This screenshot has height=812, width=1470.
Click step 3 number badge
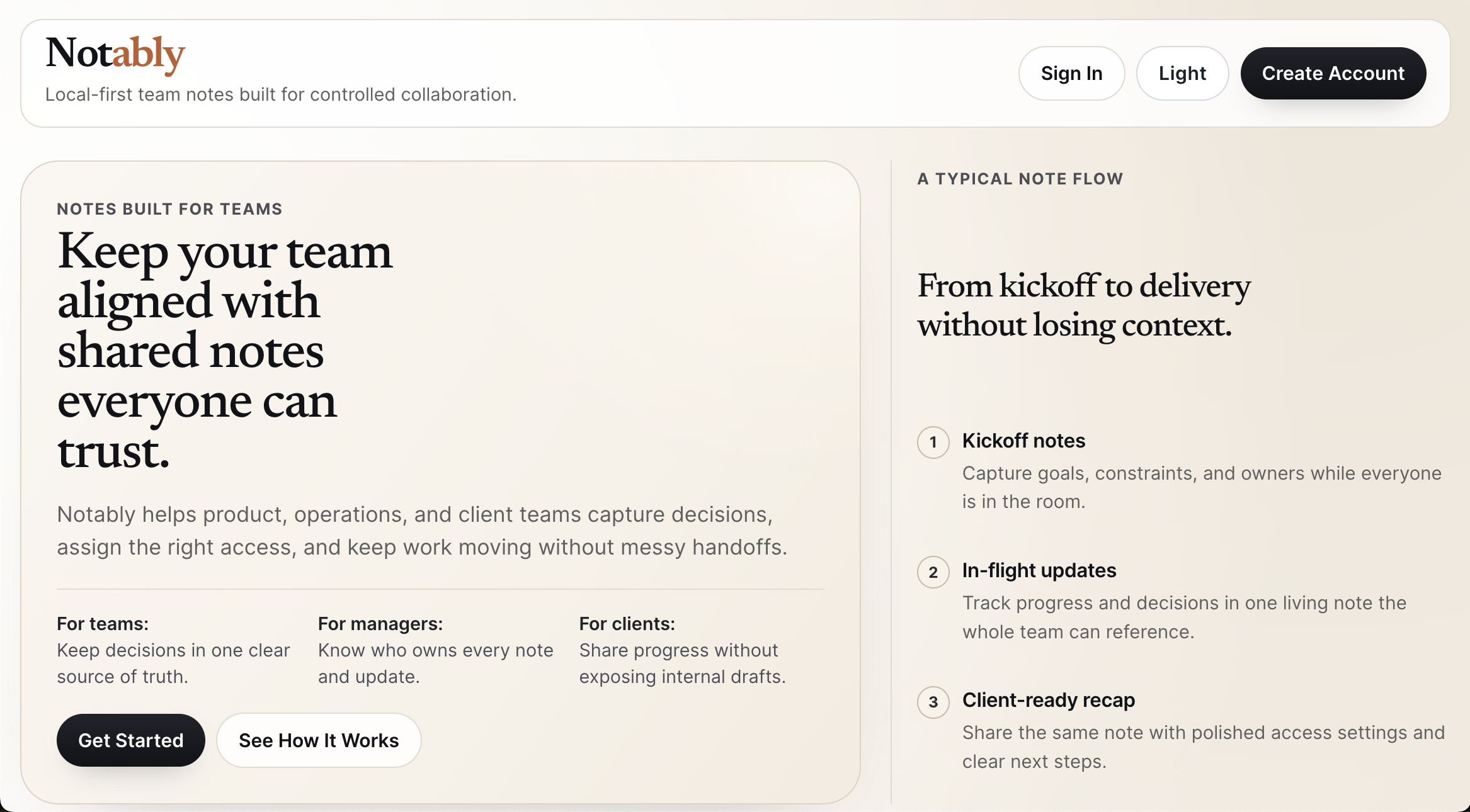pyautogui.click(x=933, y=702)
